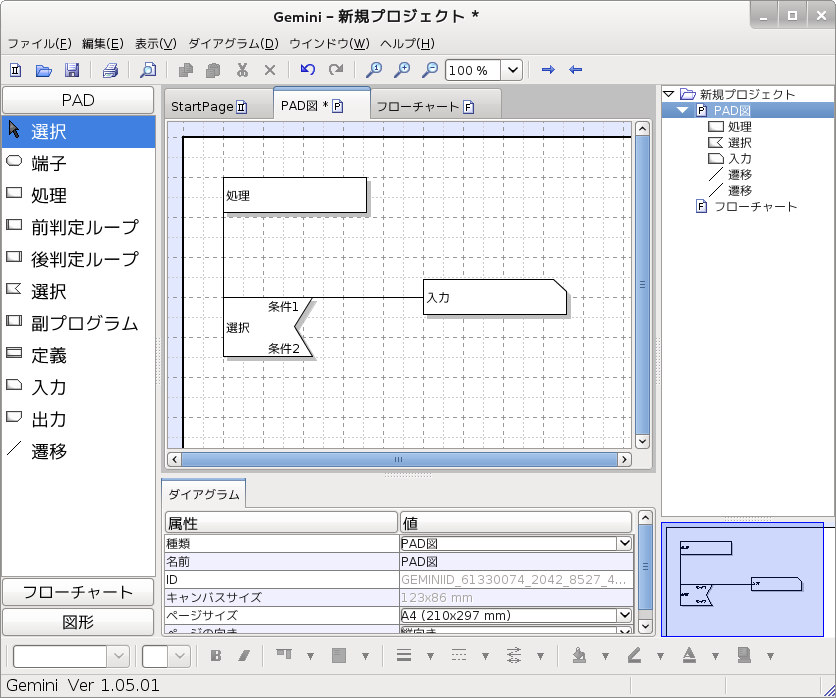Delete selection with the X icon
This screenshot has width=836, height=698.
(x=270, y=70)
